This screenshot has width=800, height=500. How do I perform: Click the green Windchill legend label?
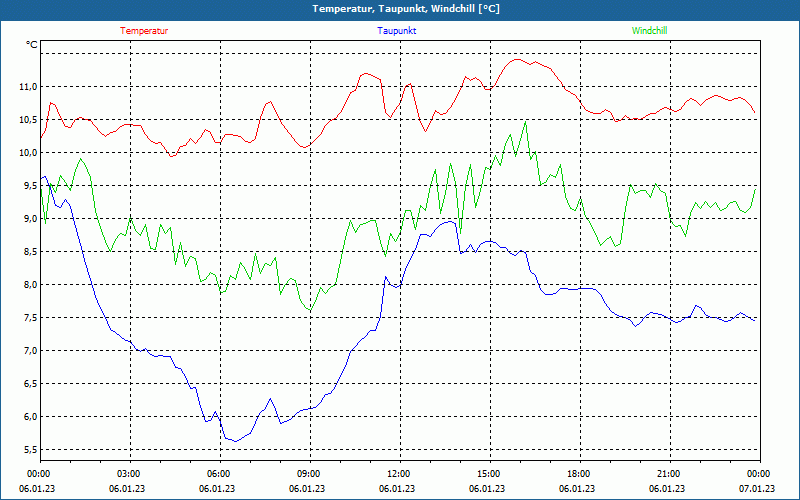pyautogui.click(x=649, y=31)
